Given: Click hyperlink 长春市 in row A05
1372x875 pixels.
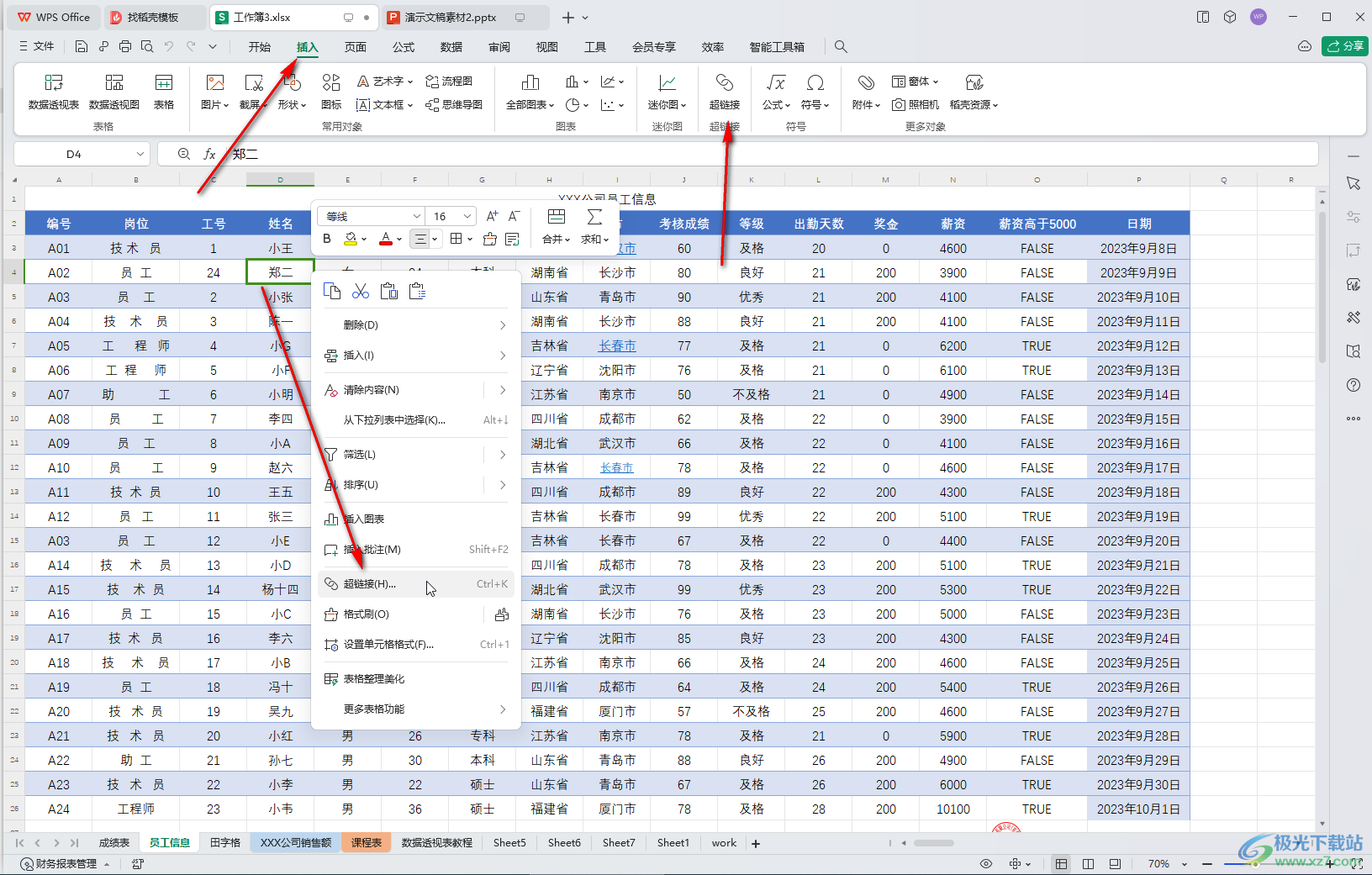Looking at the screenshot, I should point(617,345).
